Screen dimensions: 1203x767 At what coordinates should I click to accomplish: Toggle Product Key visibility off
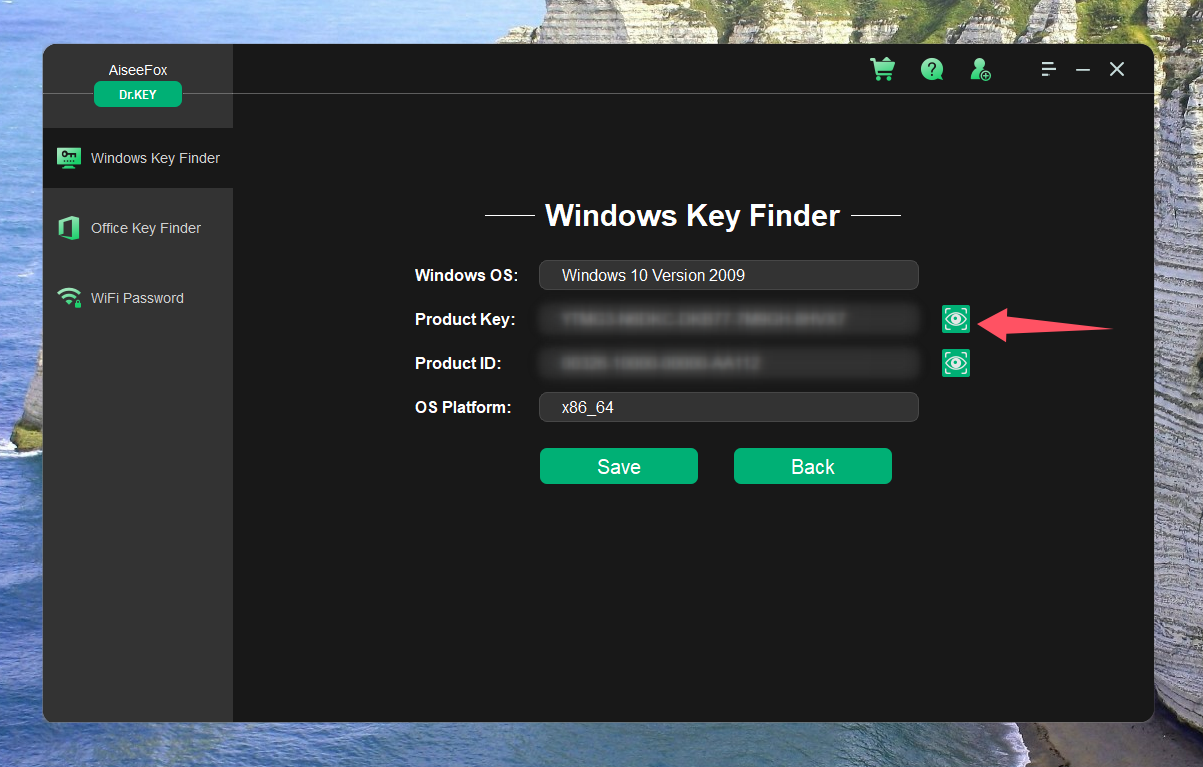[x=955, y=319]
